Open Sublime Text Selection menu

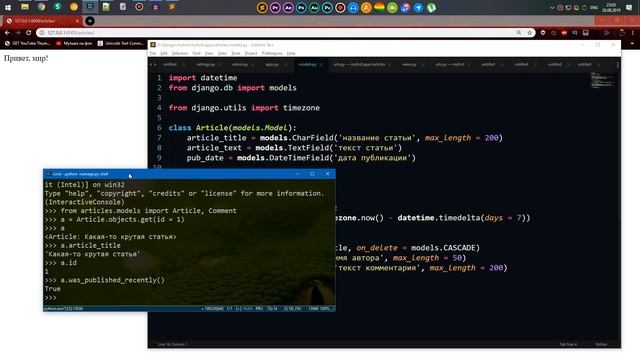pos(180,53)
